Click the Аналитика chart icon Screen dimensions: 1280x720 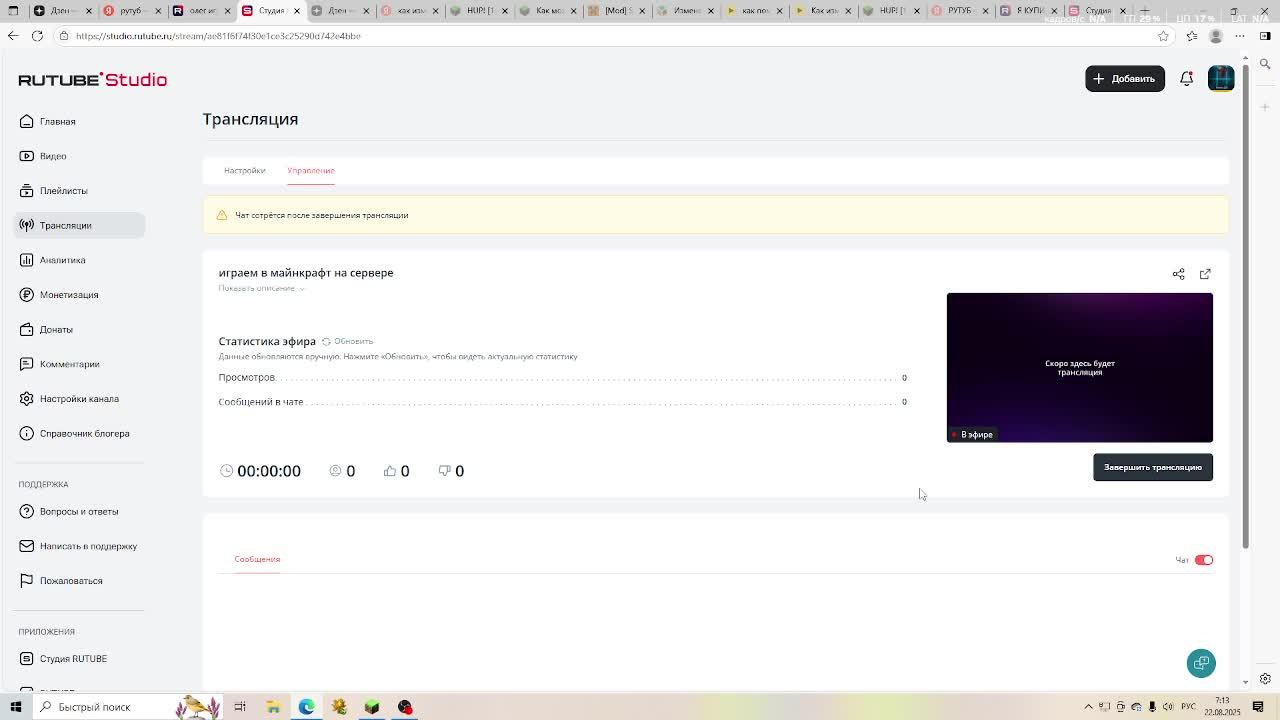pyautogui.click(x=27, y=260)
